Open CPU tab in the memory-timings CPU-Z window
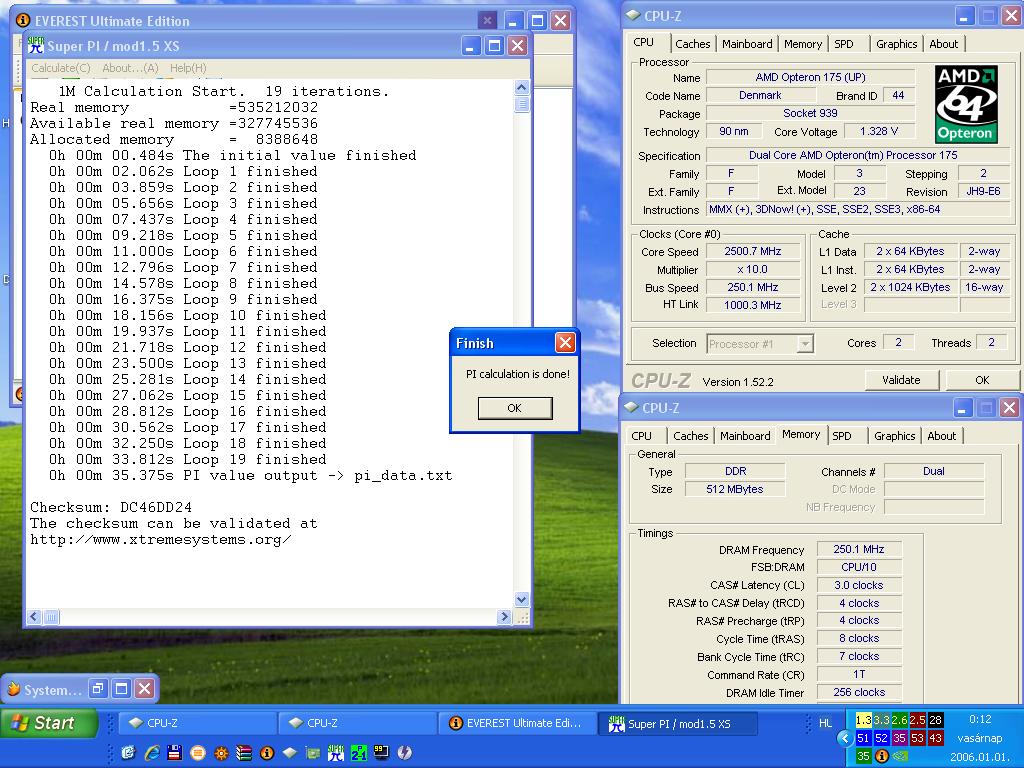The image size is (1024, 768). pos(641,436)
